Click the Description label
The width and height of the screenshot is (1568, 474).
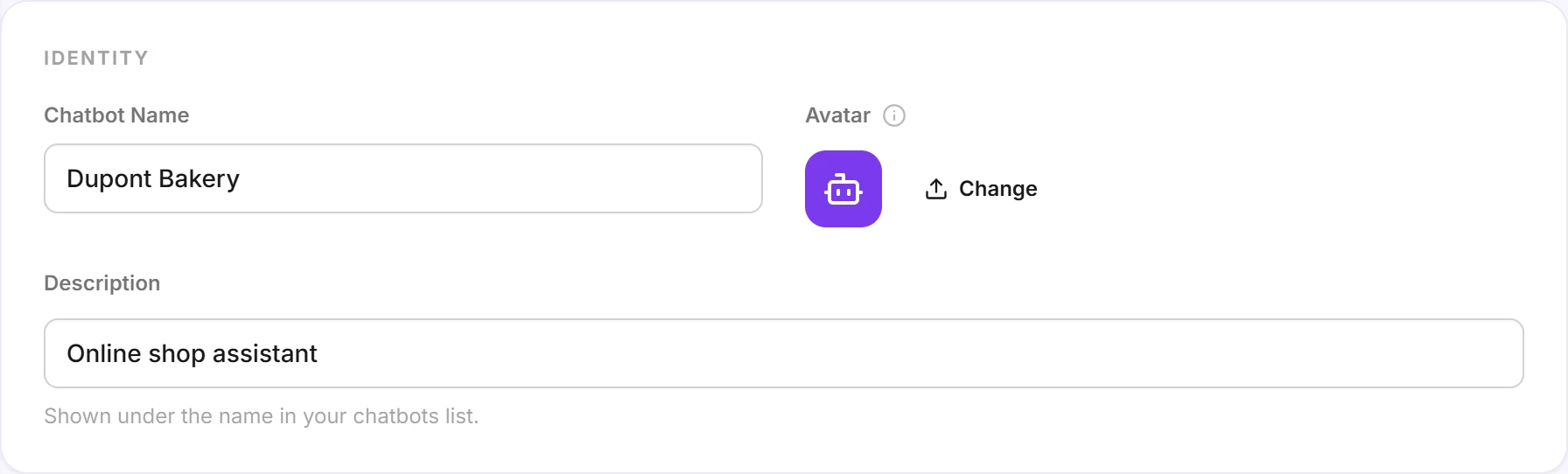[x=102, y=283]
